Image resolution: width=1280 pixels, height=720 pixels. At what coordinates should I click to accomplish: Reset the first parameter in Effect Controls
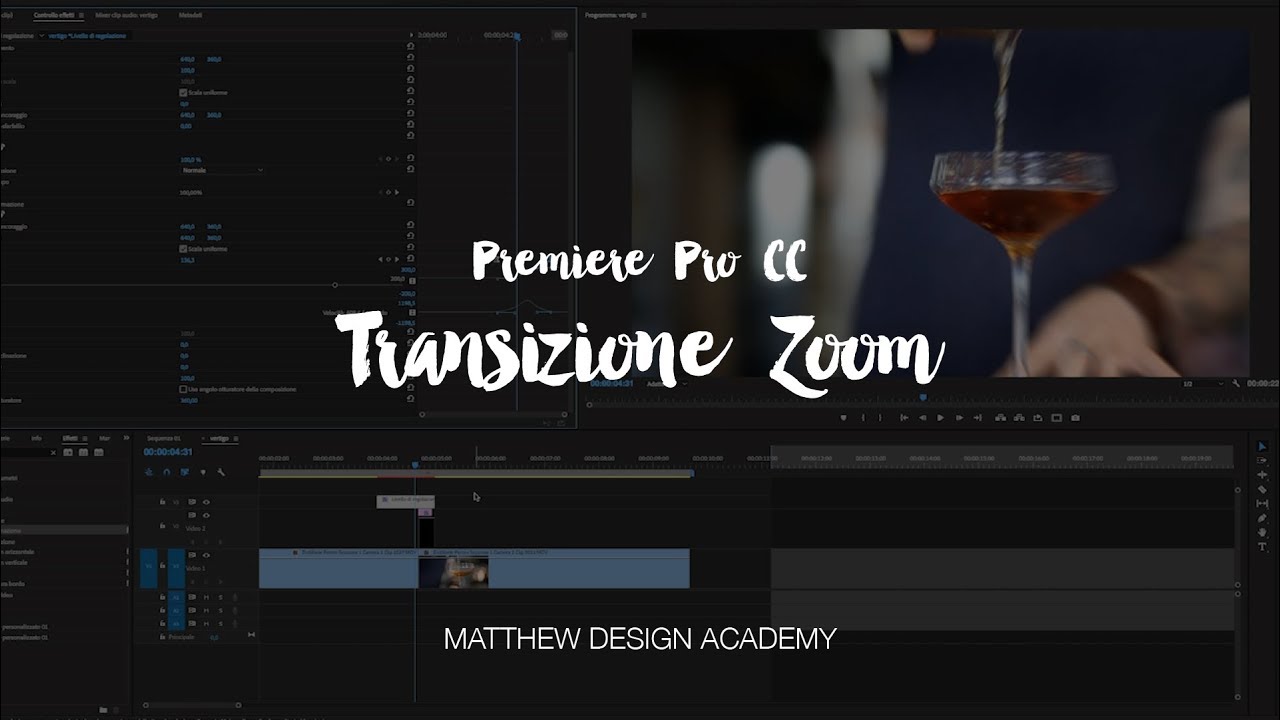coord(410,47)
